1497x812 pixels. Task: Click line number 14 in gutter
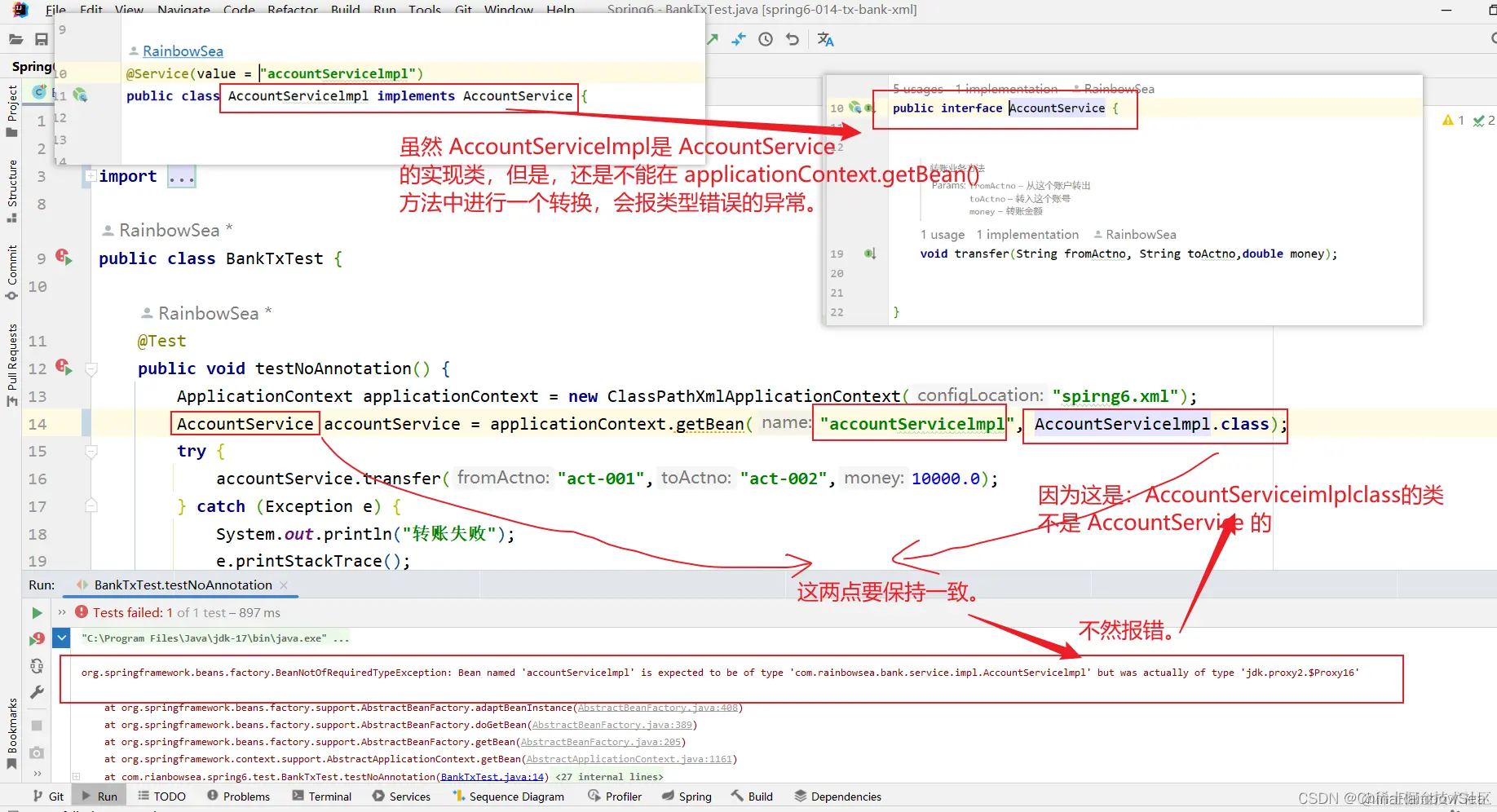pos(38,424)
